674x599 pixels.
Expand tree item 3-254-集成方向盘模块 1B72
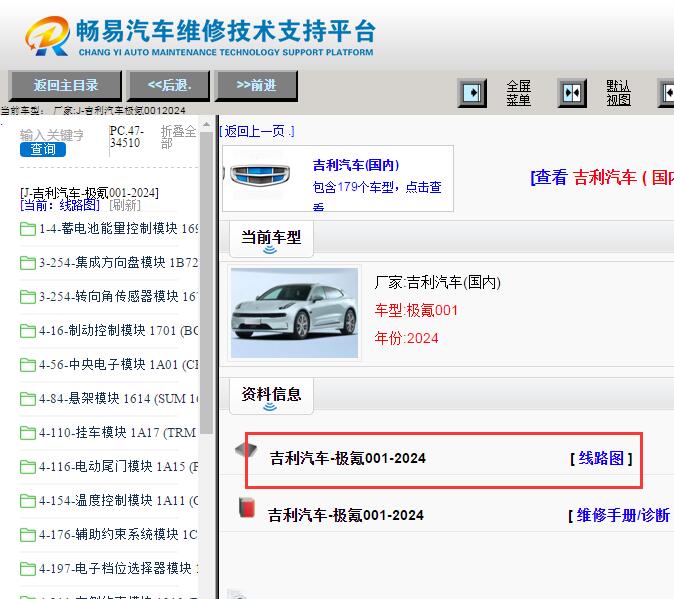(119, 262)
